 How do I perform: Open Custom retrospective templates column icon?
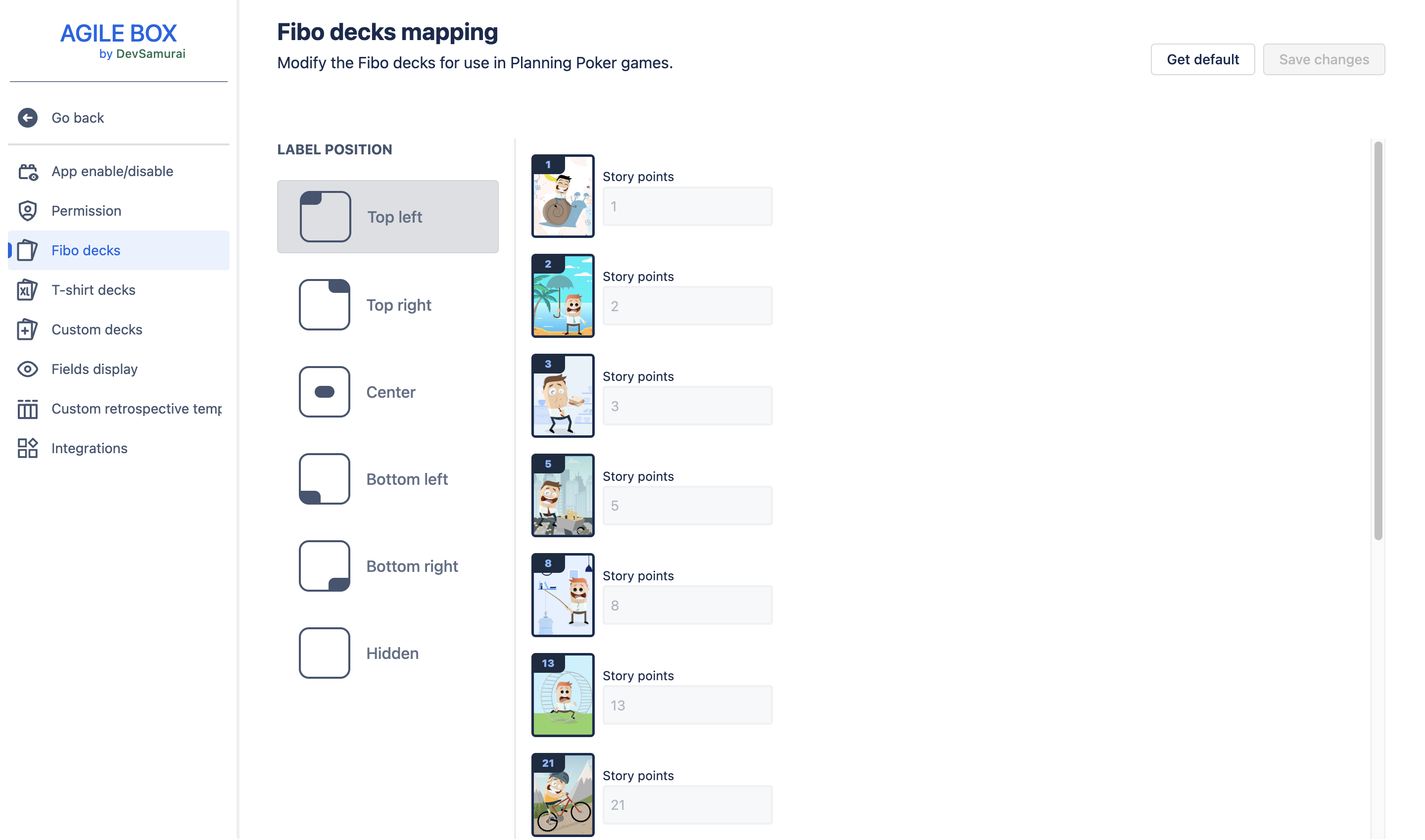click(27, 409)
